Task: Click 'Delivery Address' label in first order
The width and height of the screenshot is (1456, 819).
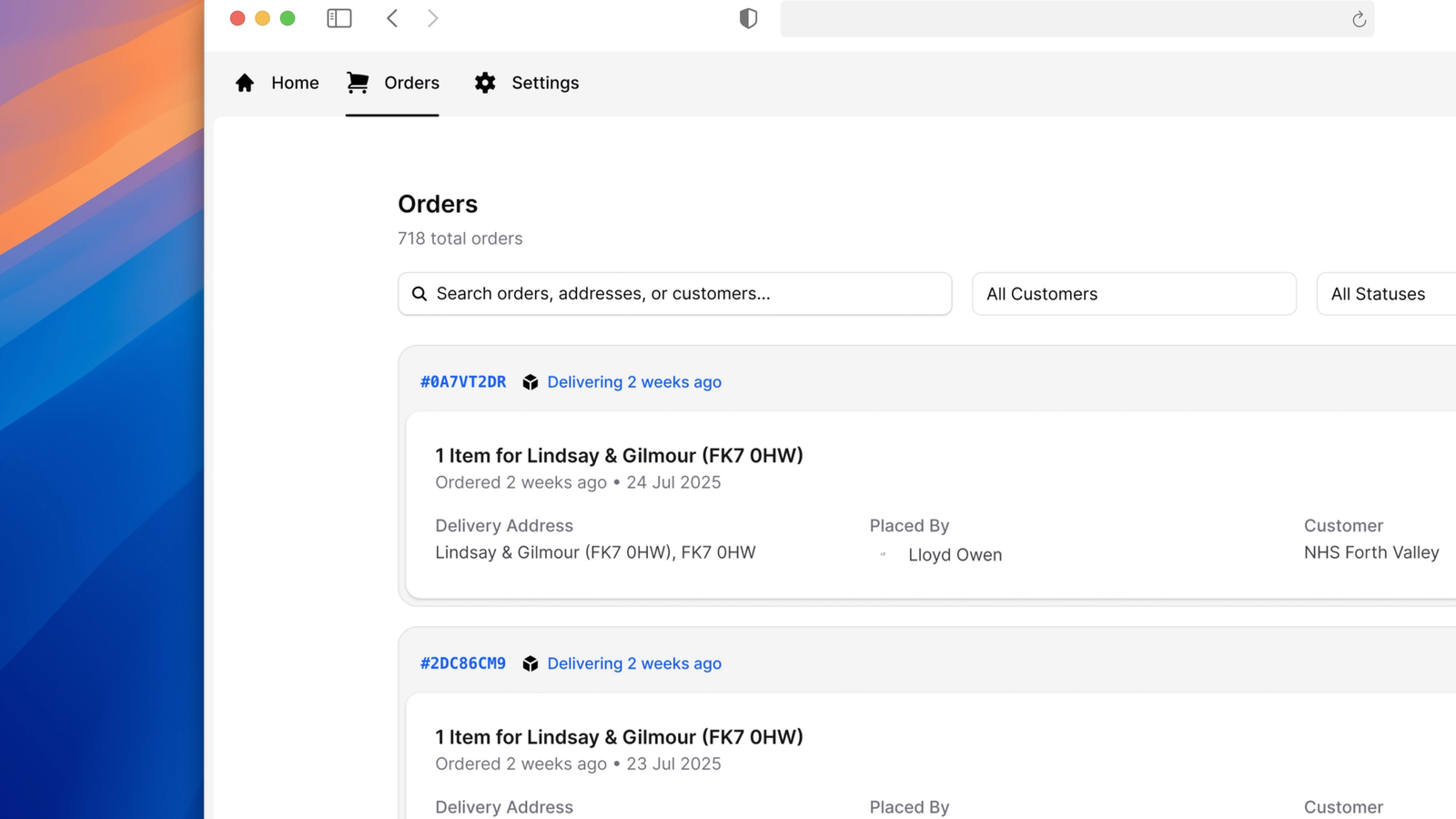Action: pos(504,526)
